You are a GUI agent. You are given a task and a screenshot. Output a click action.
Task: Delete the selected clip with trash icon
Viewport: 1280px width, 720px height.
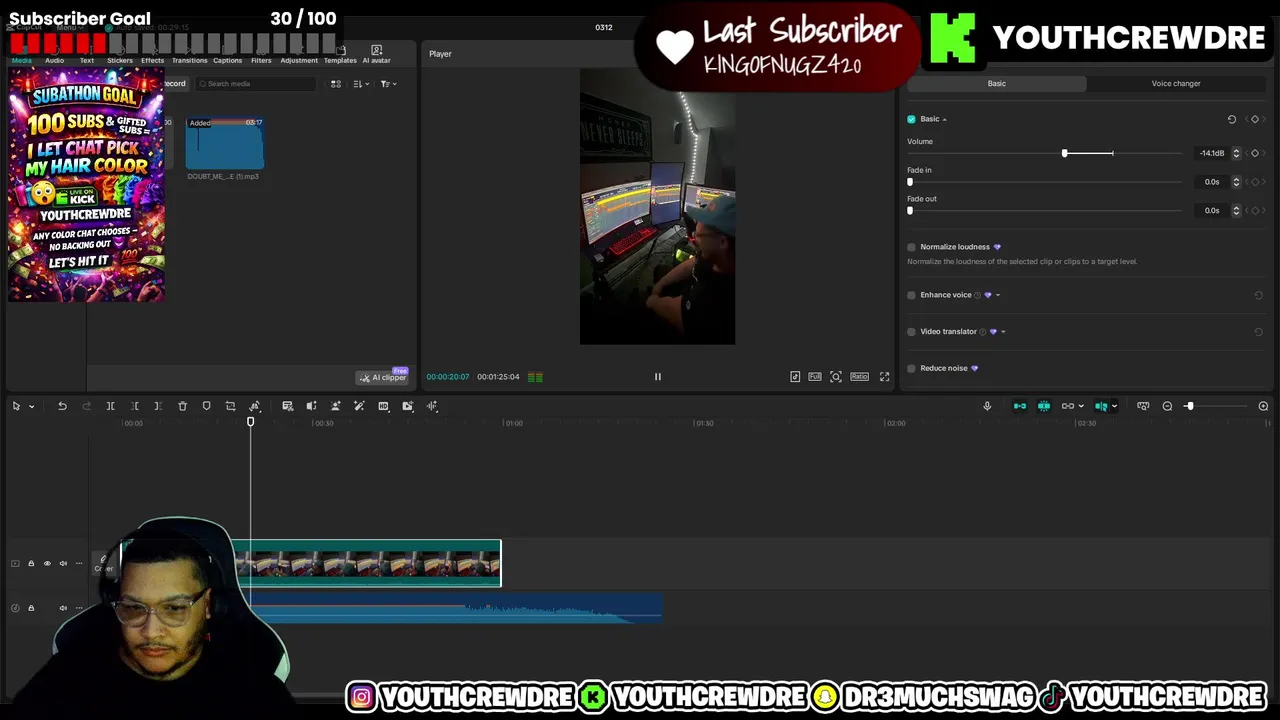(182, 406)
